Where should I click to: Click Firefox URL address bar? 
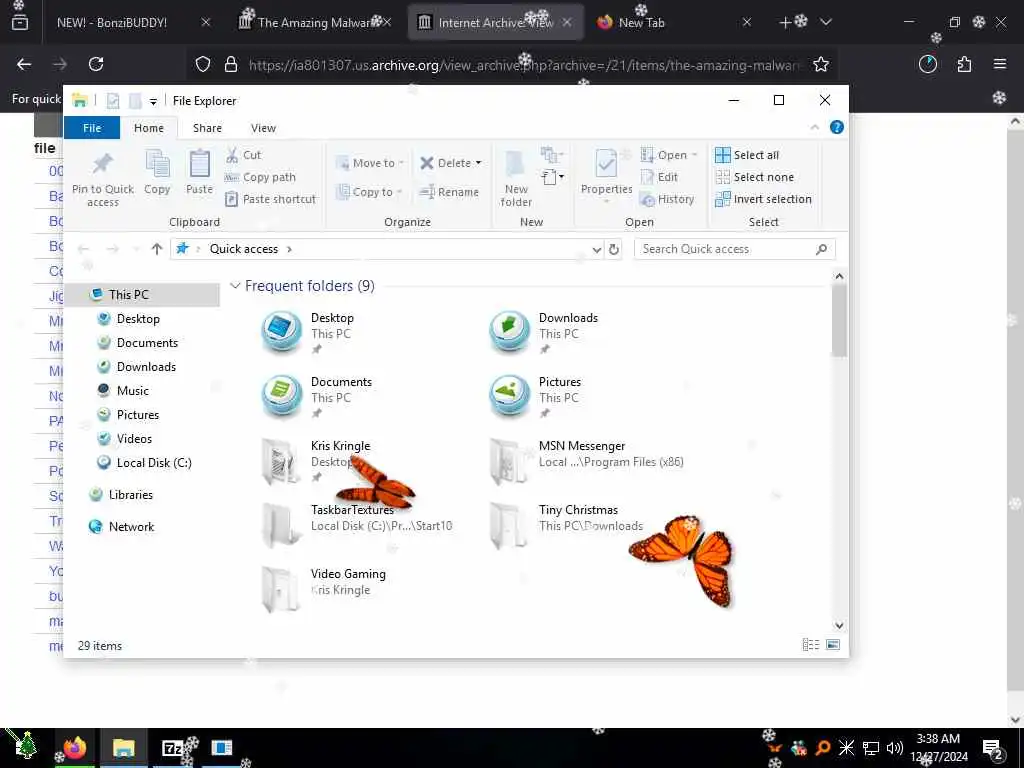click(522, 64)
